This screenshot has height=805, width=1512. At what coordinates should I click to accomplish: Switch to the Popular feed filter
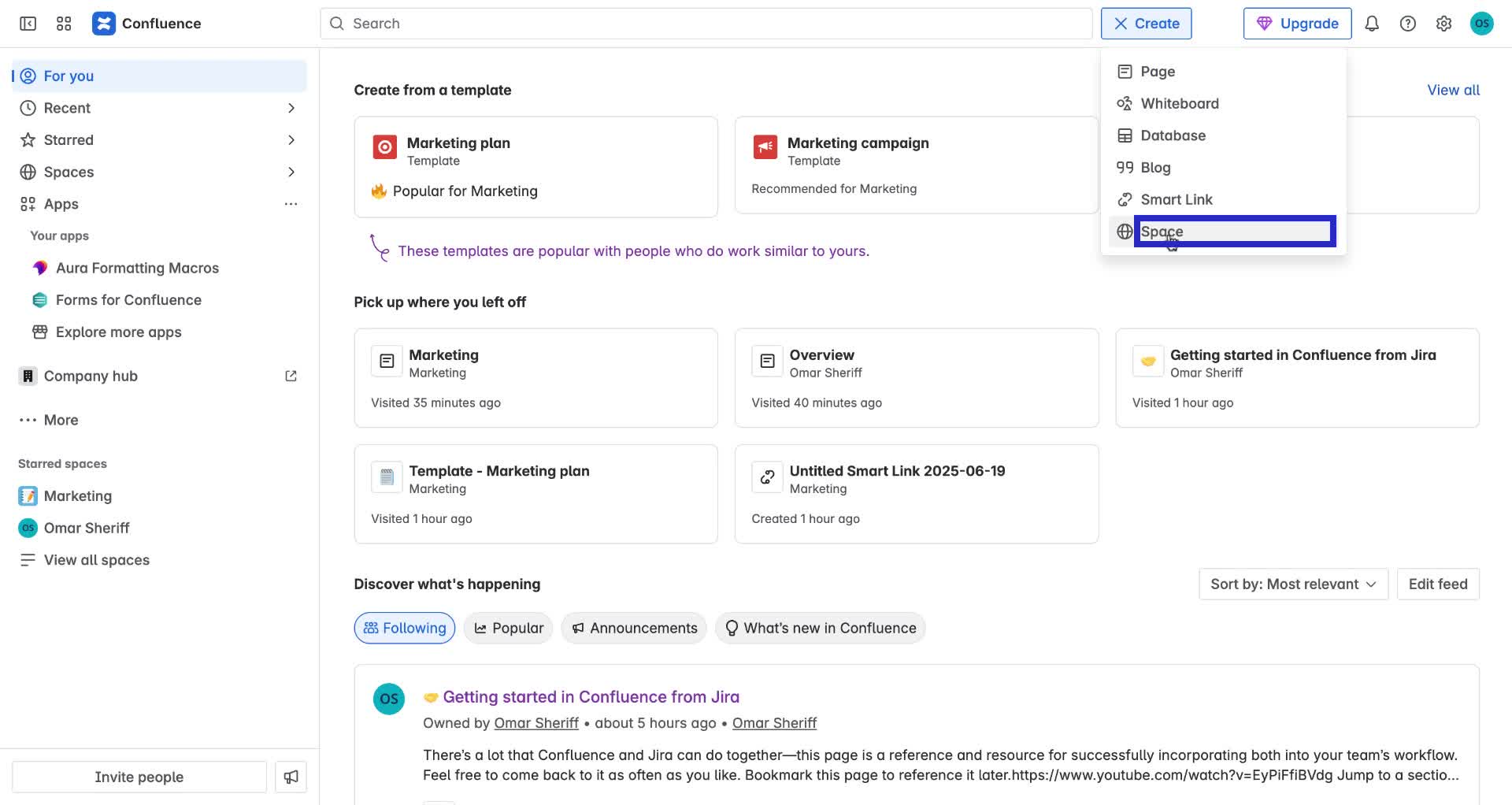click(508, 628)
